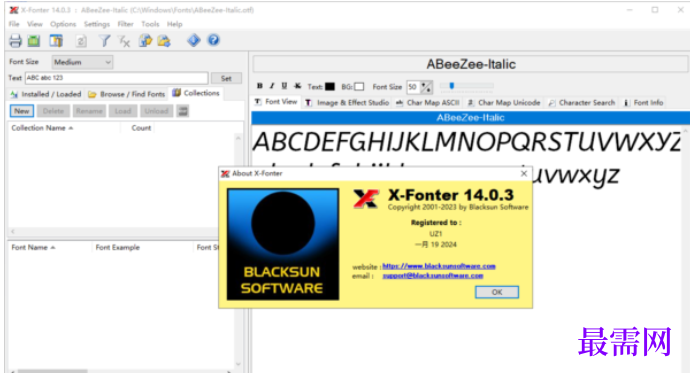Viewport: 690px width, 373px height.
Task: Click the Count column header
Action: coord(141,128)
